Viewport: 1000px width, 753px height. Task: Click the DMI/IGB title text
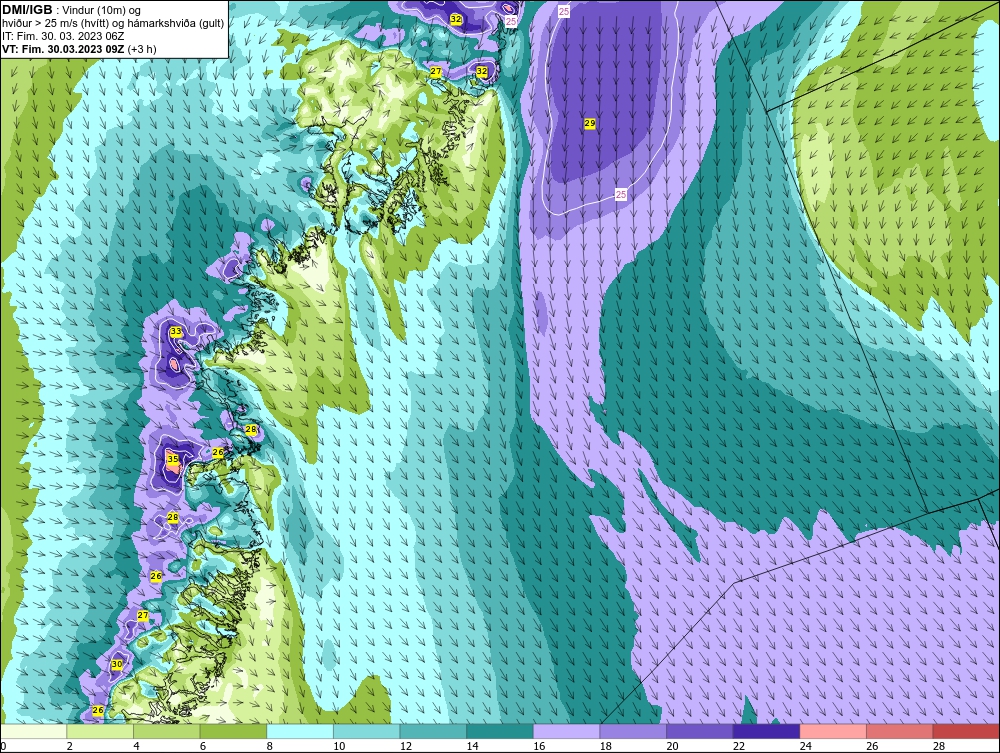click(27, 10)
